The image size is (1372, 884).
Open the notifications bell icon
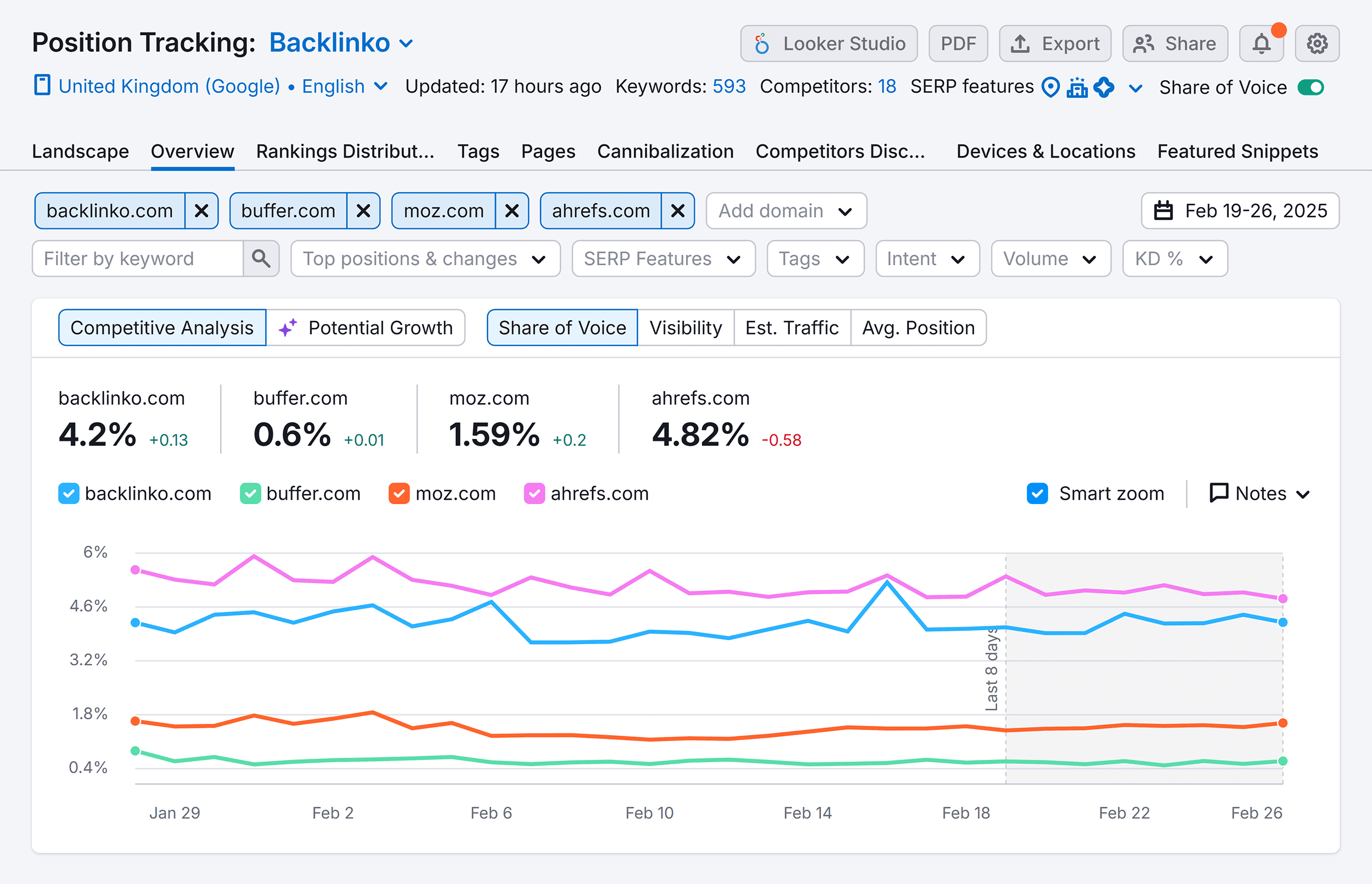click(x=1262, y=43)
